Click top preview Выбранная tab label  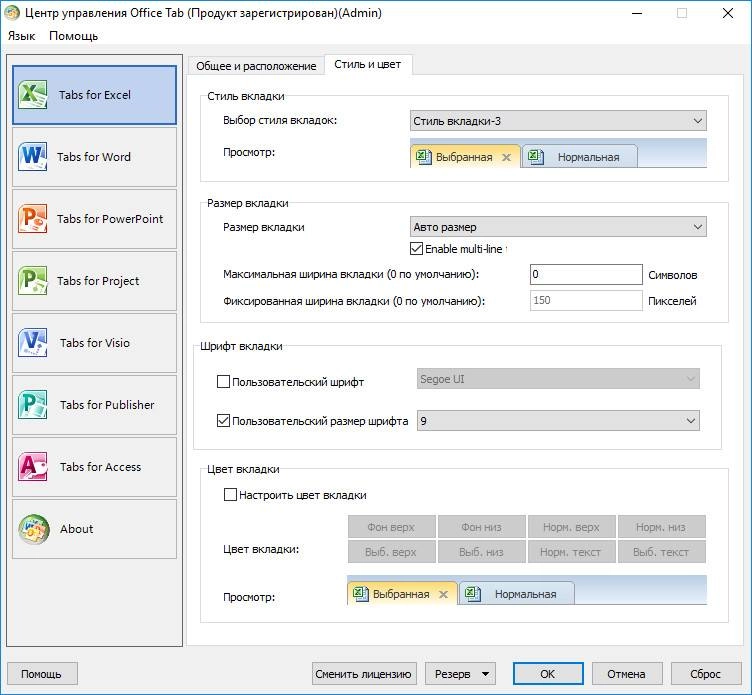point(464,157)
